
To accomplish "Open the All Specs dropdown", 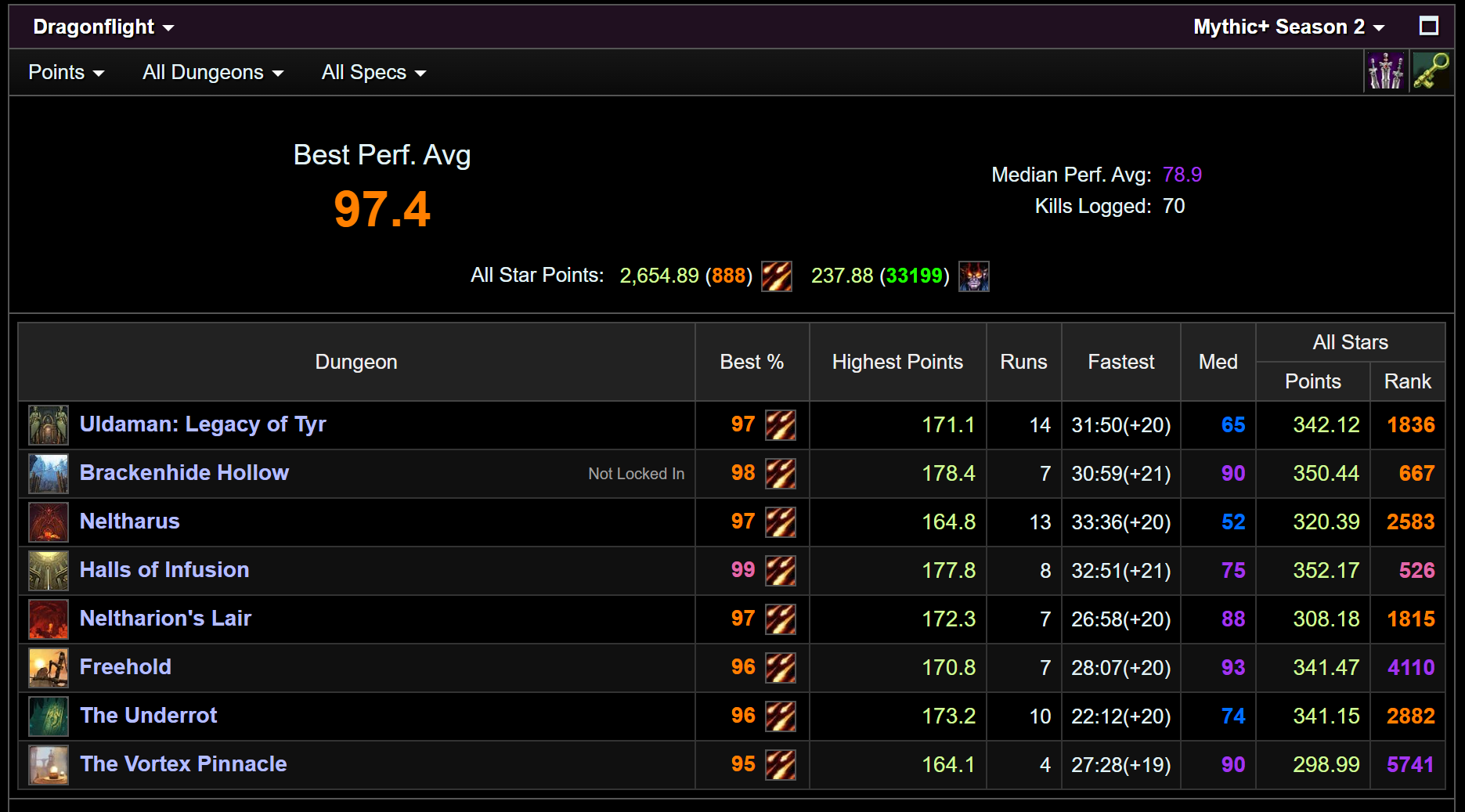I will pyautogui.click(x=373, y=71).
